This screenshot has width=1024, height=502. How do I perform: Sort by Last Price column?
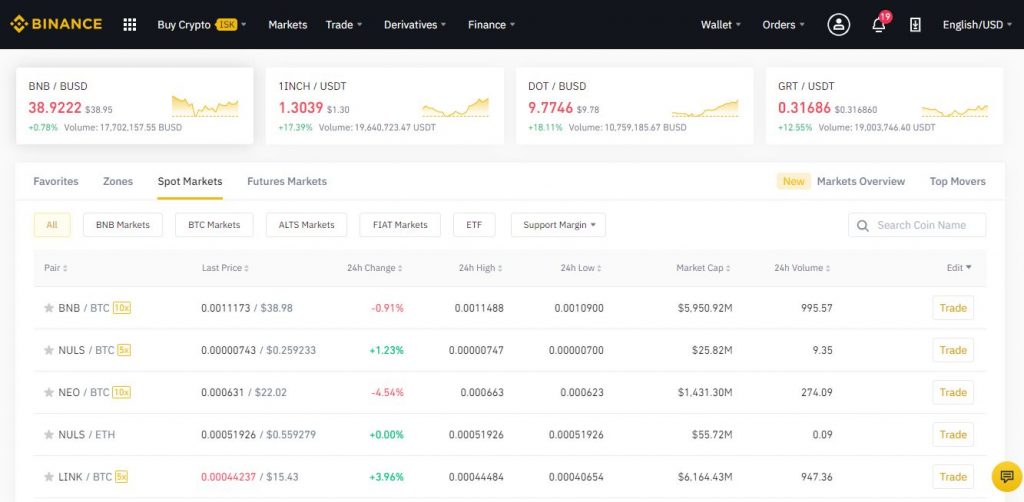[x=225, y=268]
